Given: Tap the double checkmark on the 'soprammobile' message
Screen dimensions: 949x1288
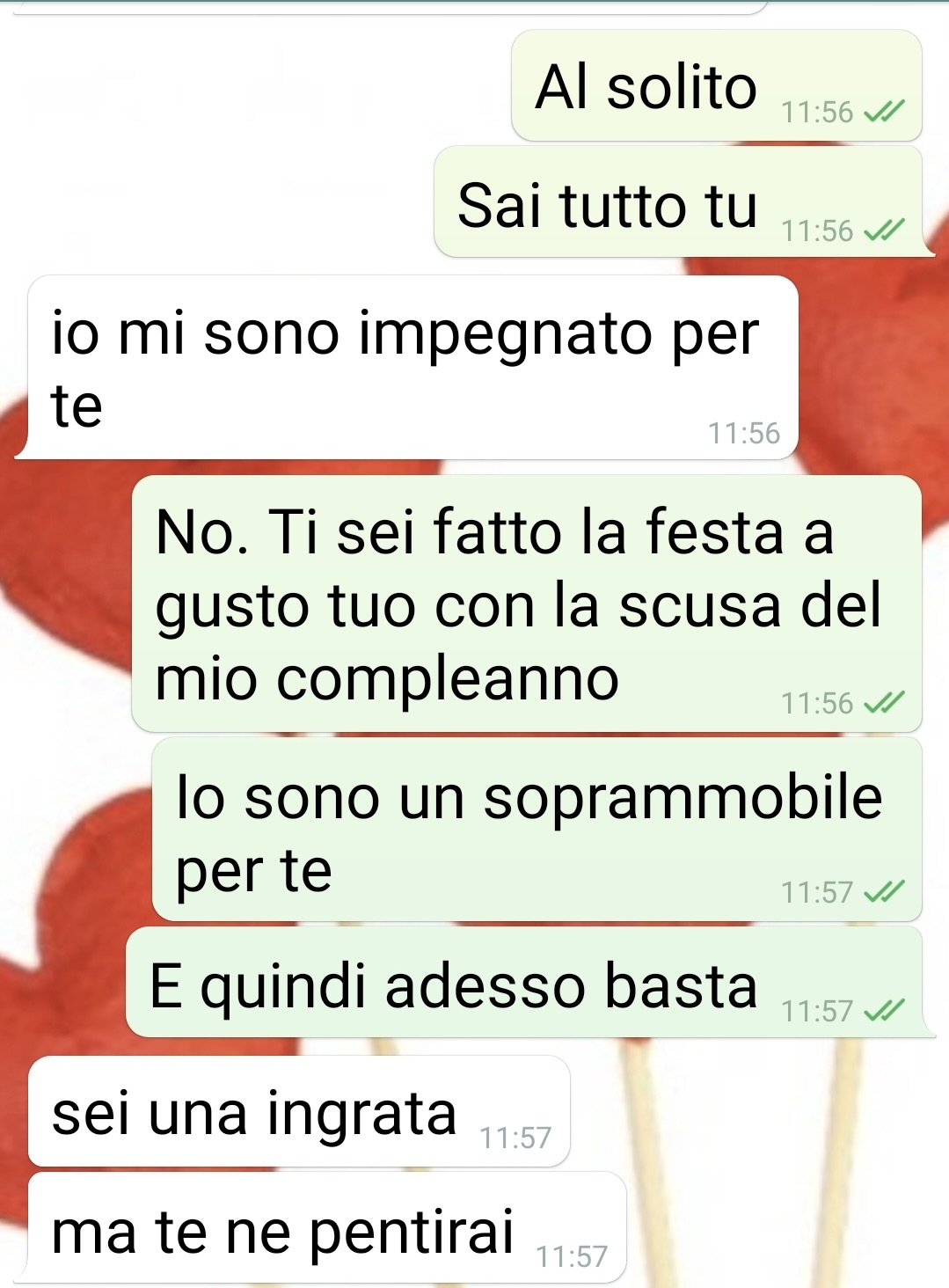Looking at the screenshot, I should coord(884,892).
